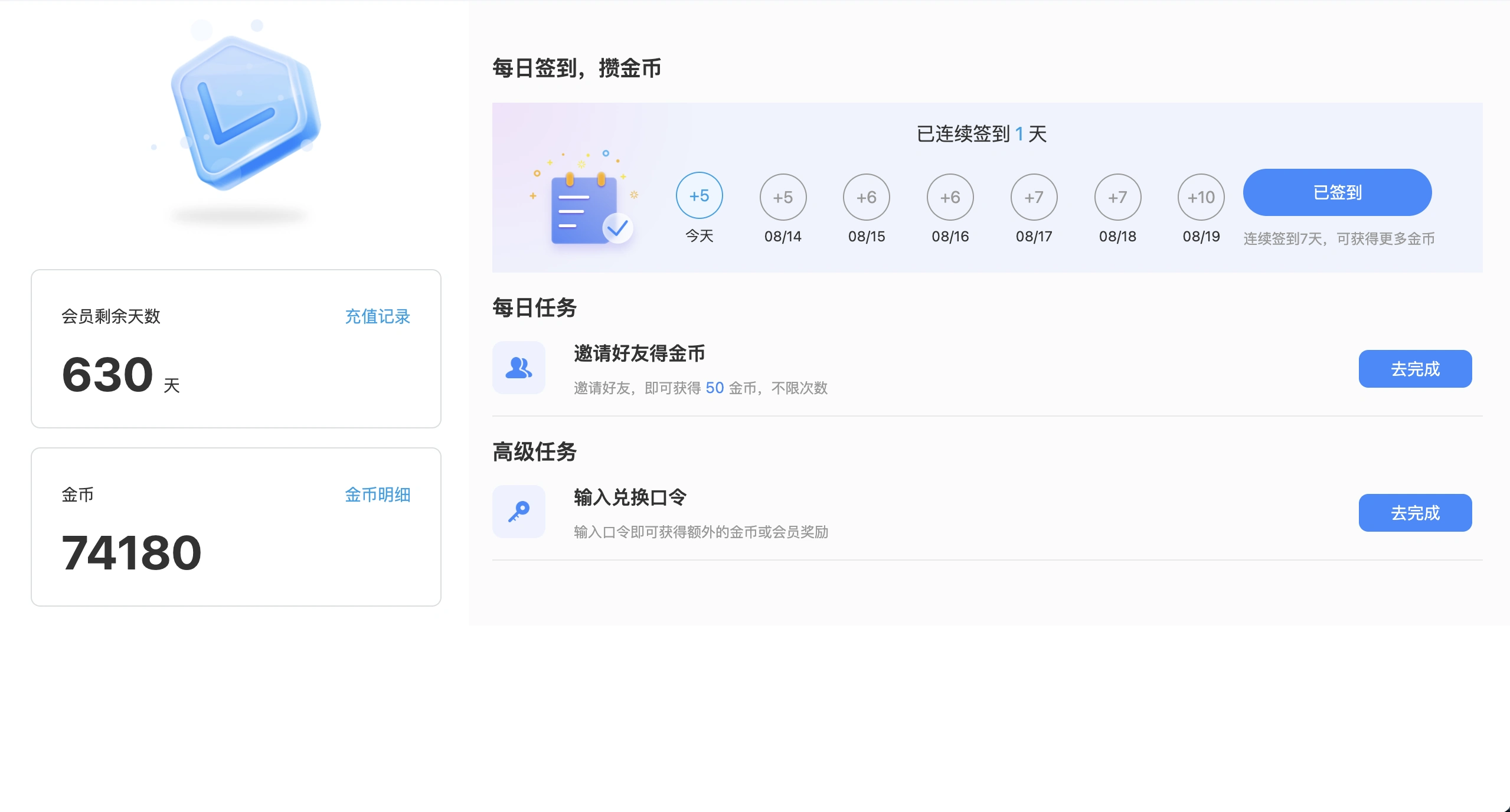
Task: Open the 金币明细 coin details link
Action: pyautogui.click(x=377, y=495)
